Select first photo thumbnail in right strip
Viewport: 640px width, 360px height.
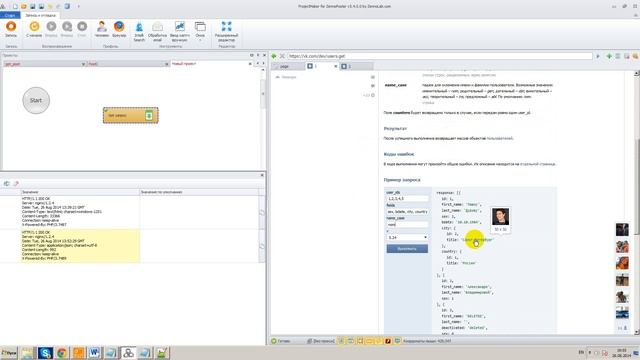tap(622, 229)
